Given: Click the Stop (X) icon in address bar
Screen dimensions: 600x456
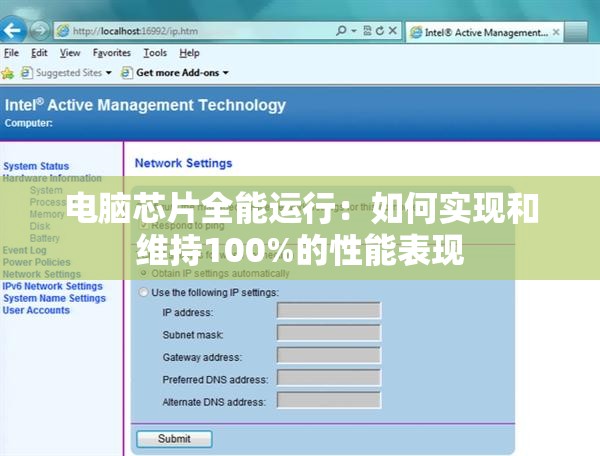Looking at the screenshot, I should pyautogui.click(x=393, y=31).
